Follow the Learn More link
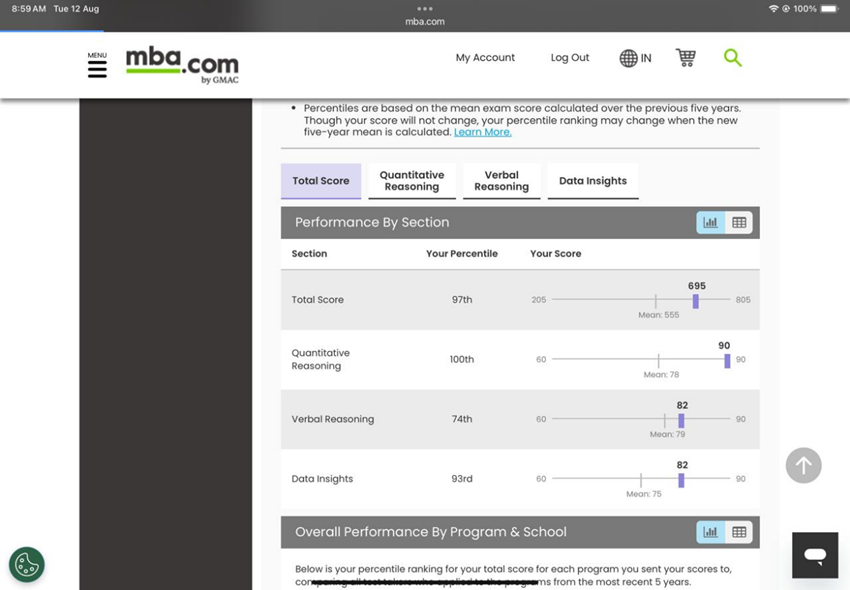 [x=482, y=132]
